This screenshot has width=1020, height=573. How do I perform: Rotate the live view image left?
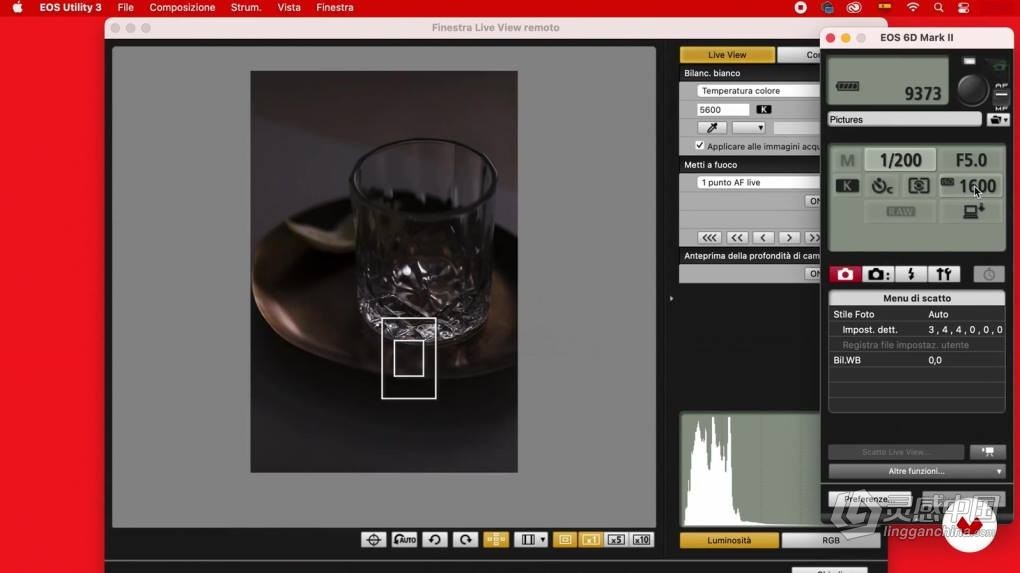(x=434, y=539)
